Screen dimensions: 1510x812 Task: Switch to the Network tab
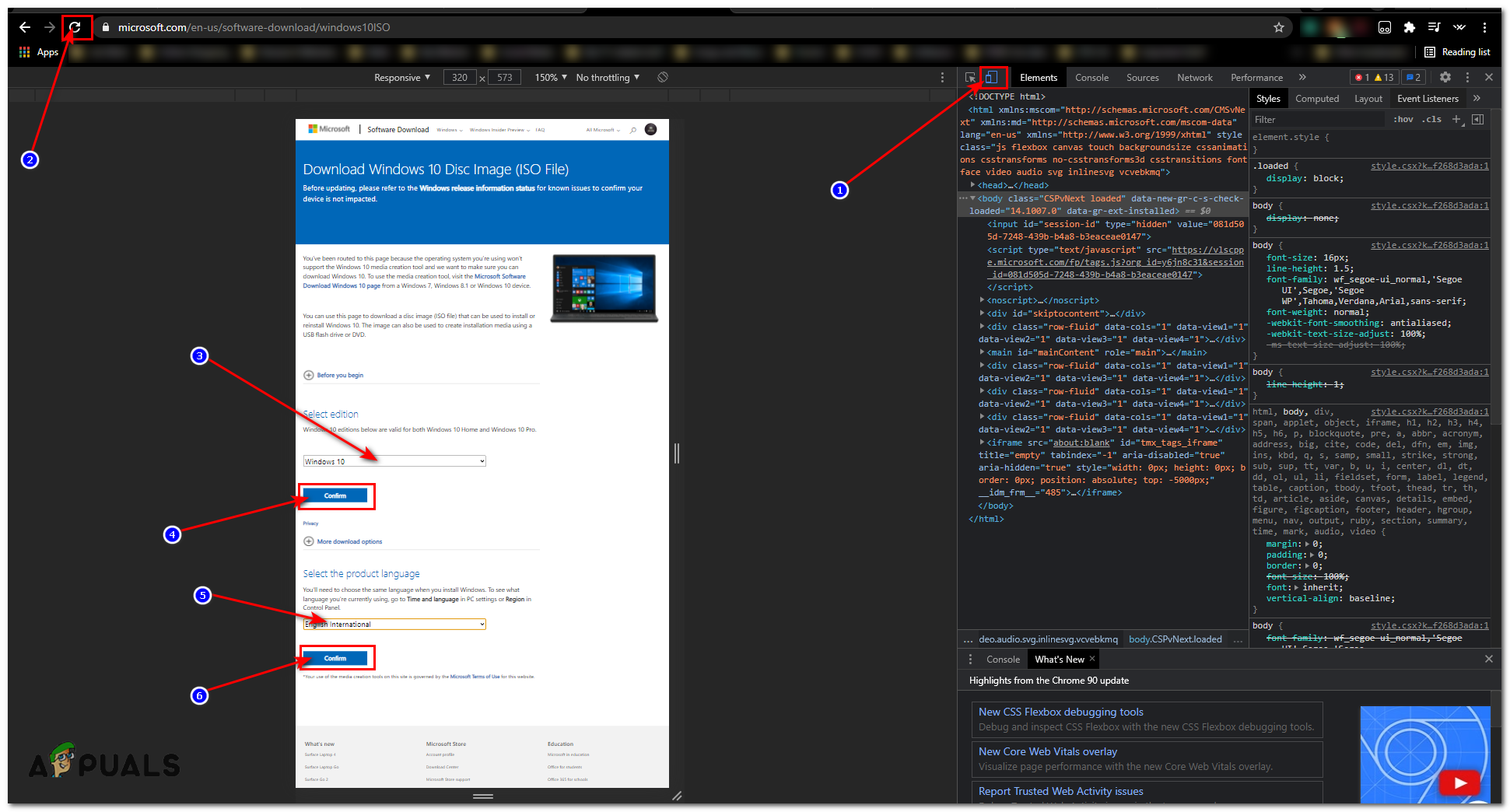point(1194,78)
